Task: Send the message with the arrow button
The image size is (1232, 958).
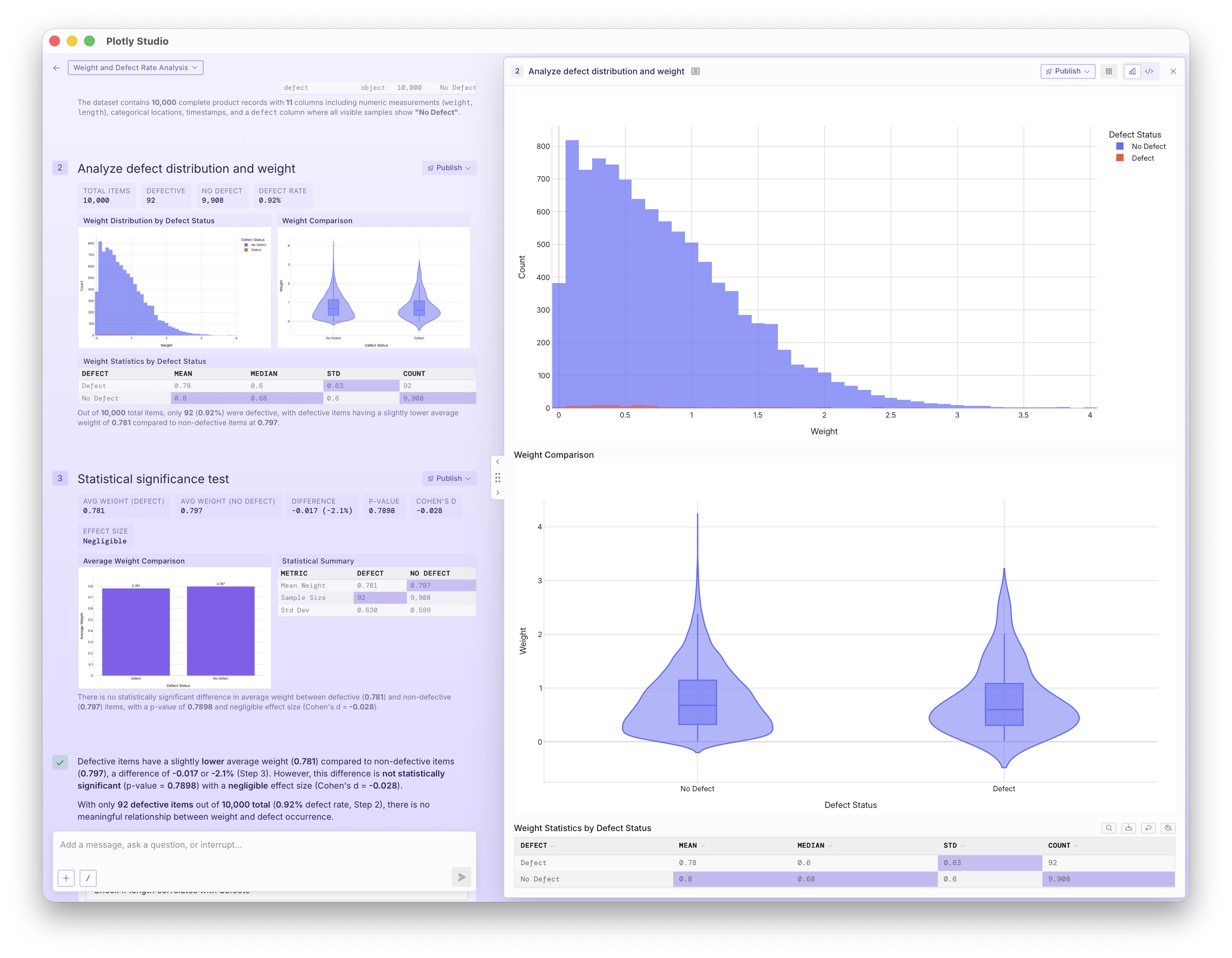Action: (461, 877)
